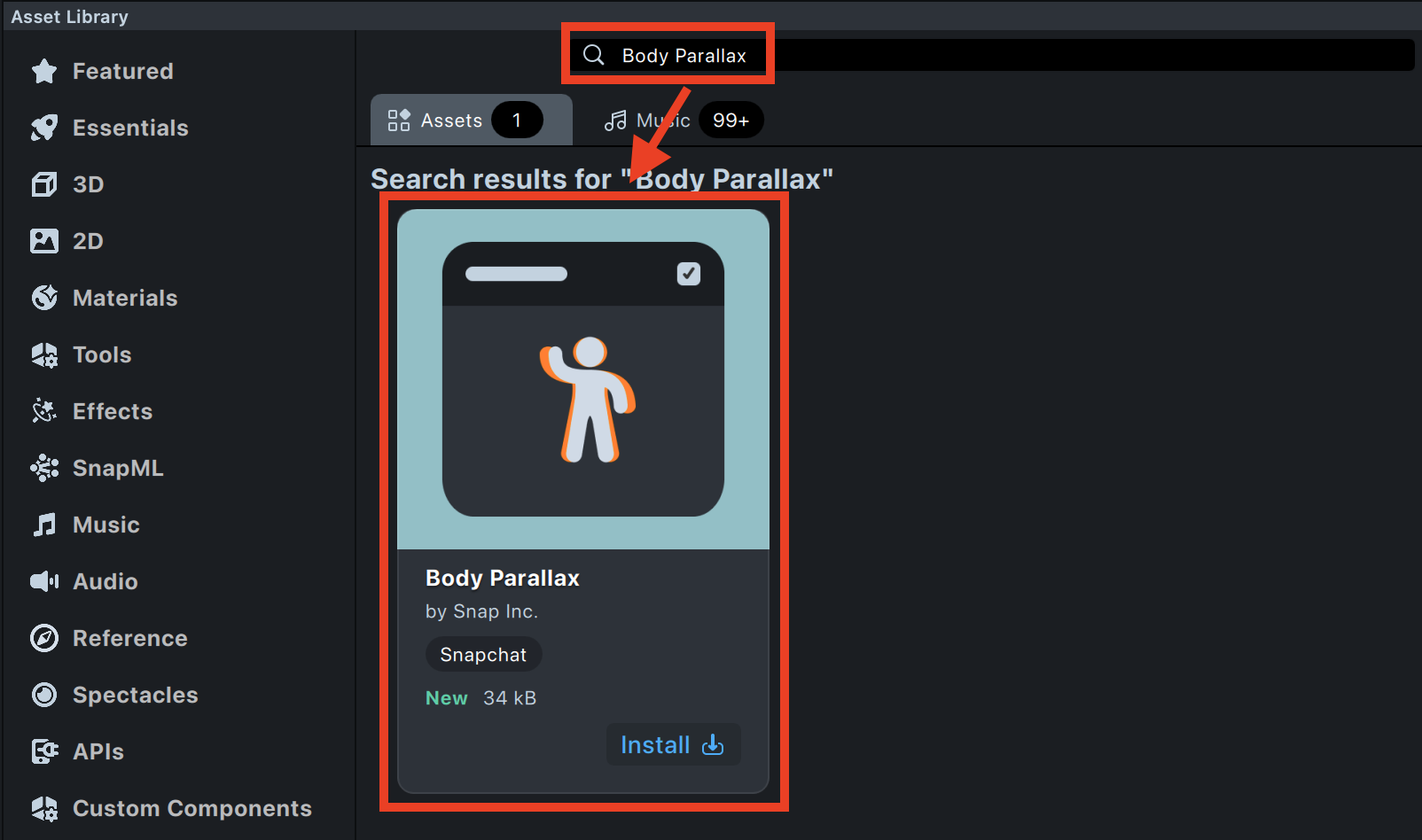The height and width of the screenshot is (840, 1422).
Task: Open the Materials category
Action: (104, 298)
